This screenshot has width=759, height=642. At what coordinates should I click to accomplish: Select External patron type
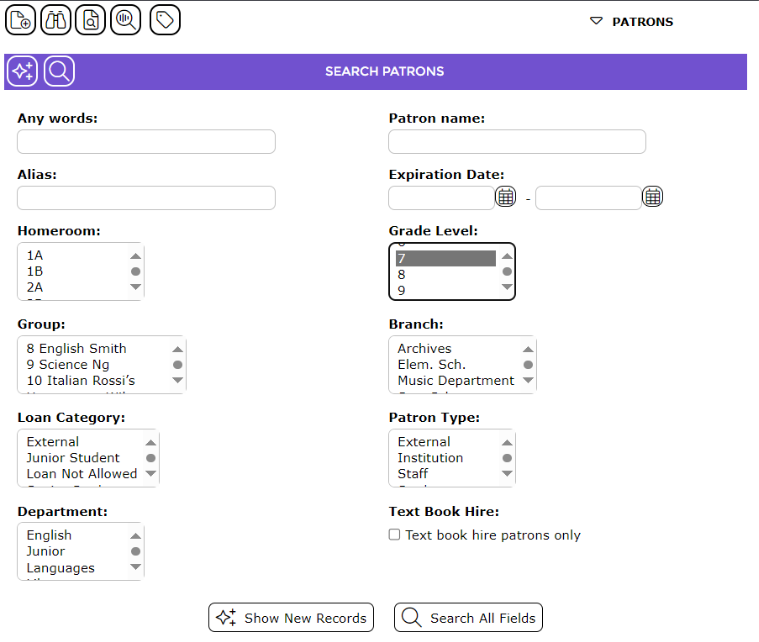click(424, 442)
